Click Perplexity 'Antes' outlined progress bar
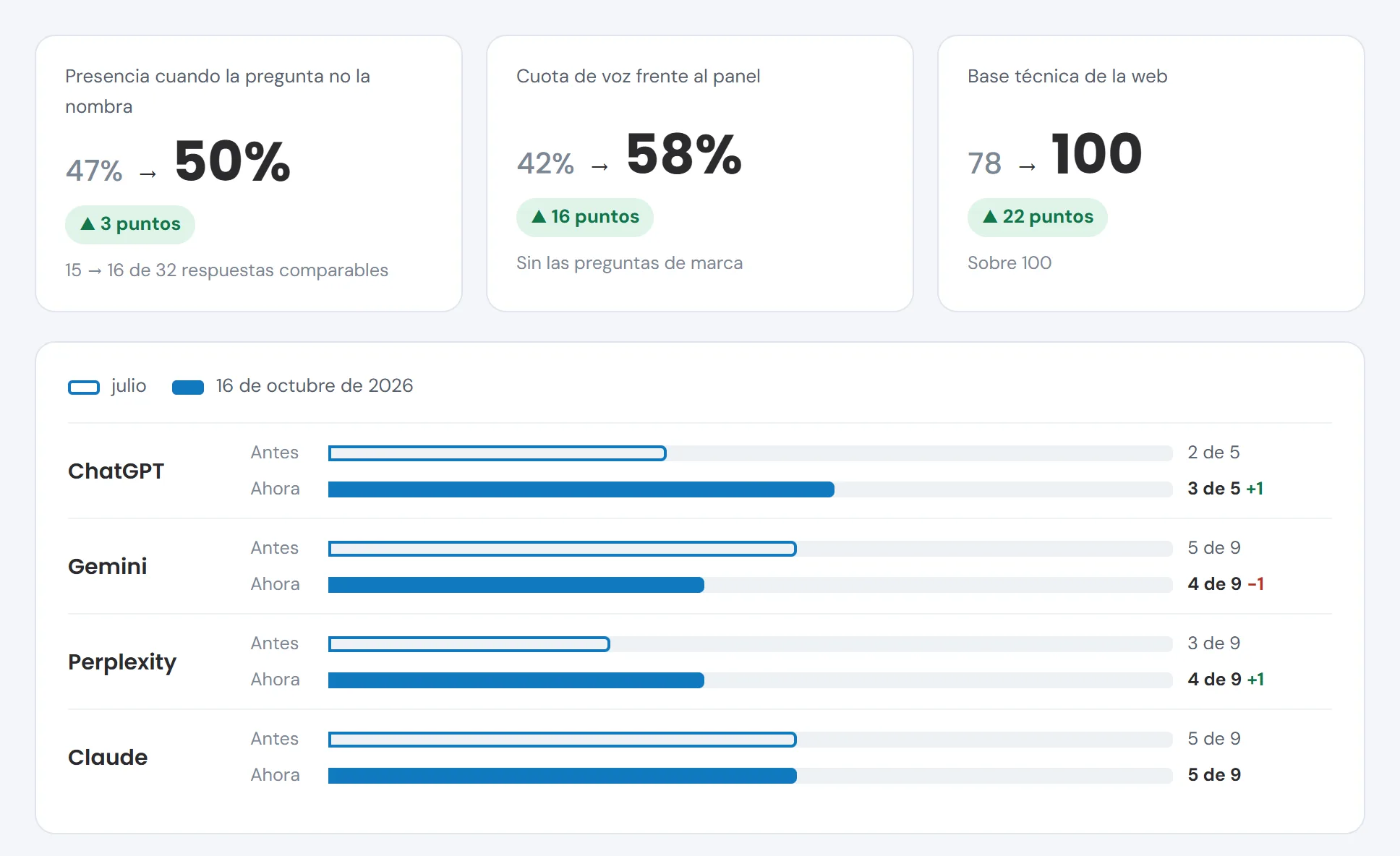1400x856 pixels. tap(469, 644)
